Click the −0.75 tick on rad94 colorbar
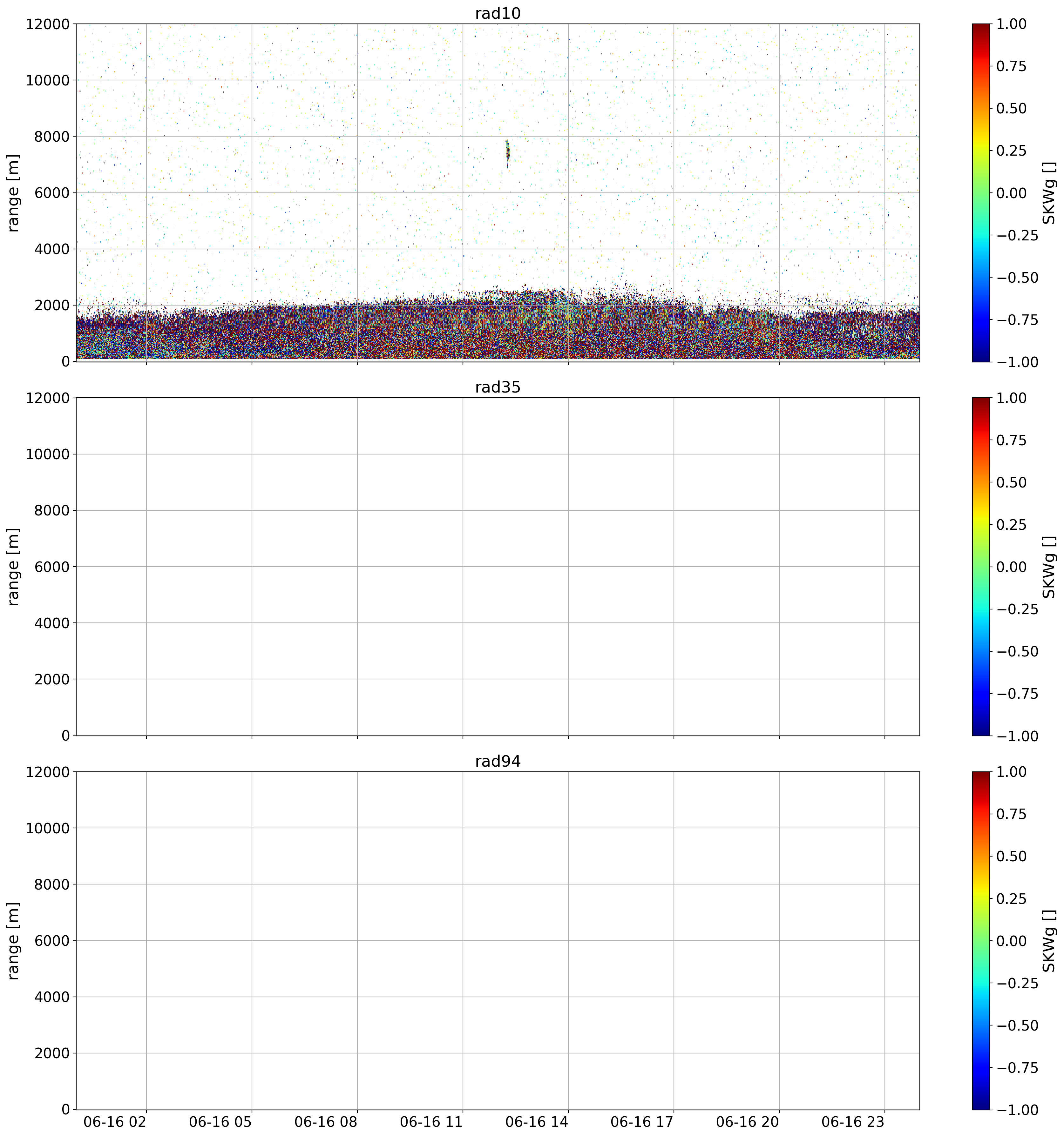 (x=1018, y=1068)
